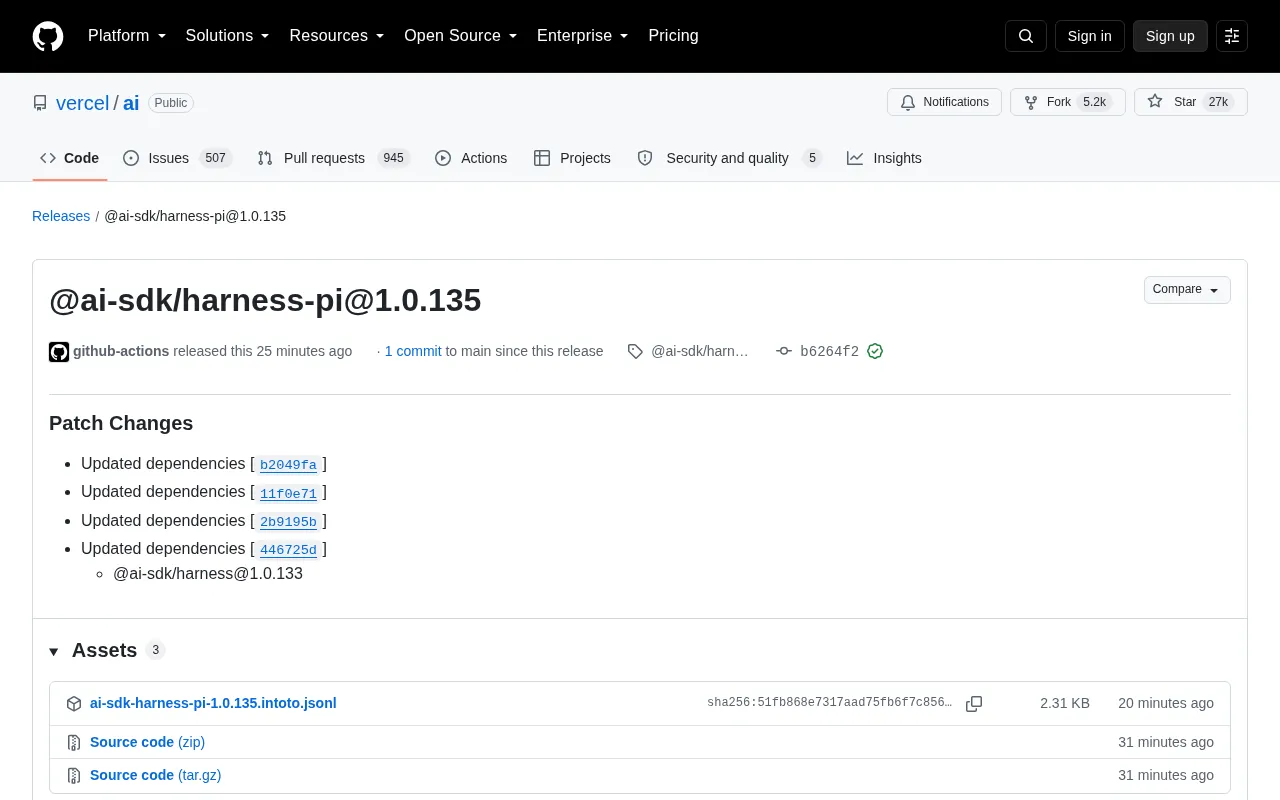Open the Open Source dropdown

461,36
